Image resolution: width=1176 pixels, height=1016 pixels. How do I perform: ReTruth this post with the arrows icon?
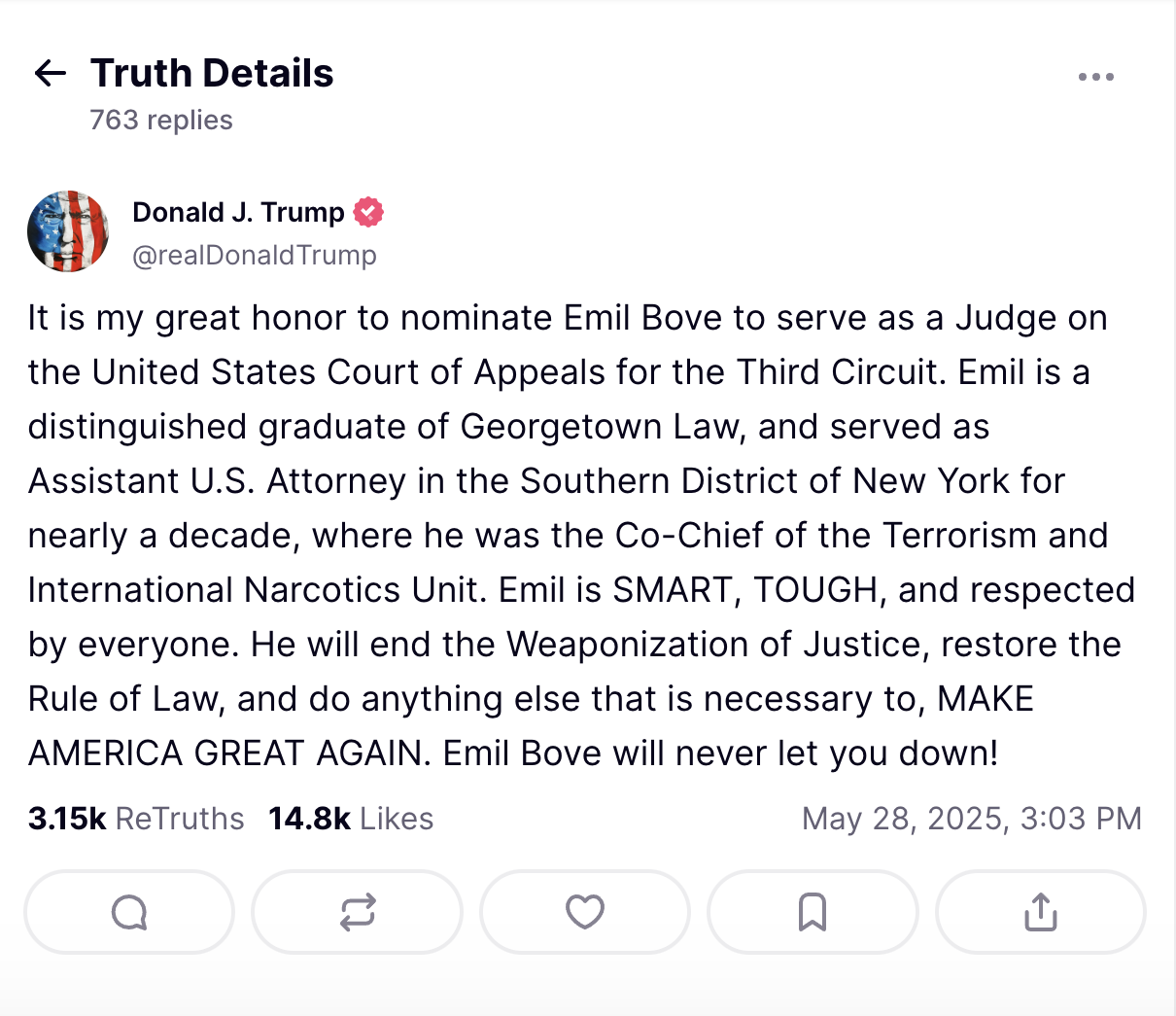tap(358, 912)
